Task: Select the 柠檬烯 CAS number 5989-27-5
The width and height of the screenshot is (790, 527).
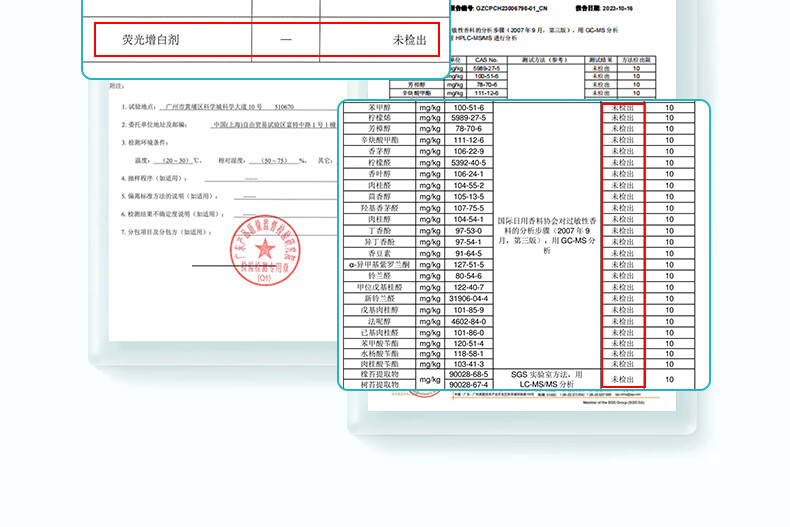Action: (468, 118)
